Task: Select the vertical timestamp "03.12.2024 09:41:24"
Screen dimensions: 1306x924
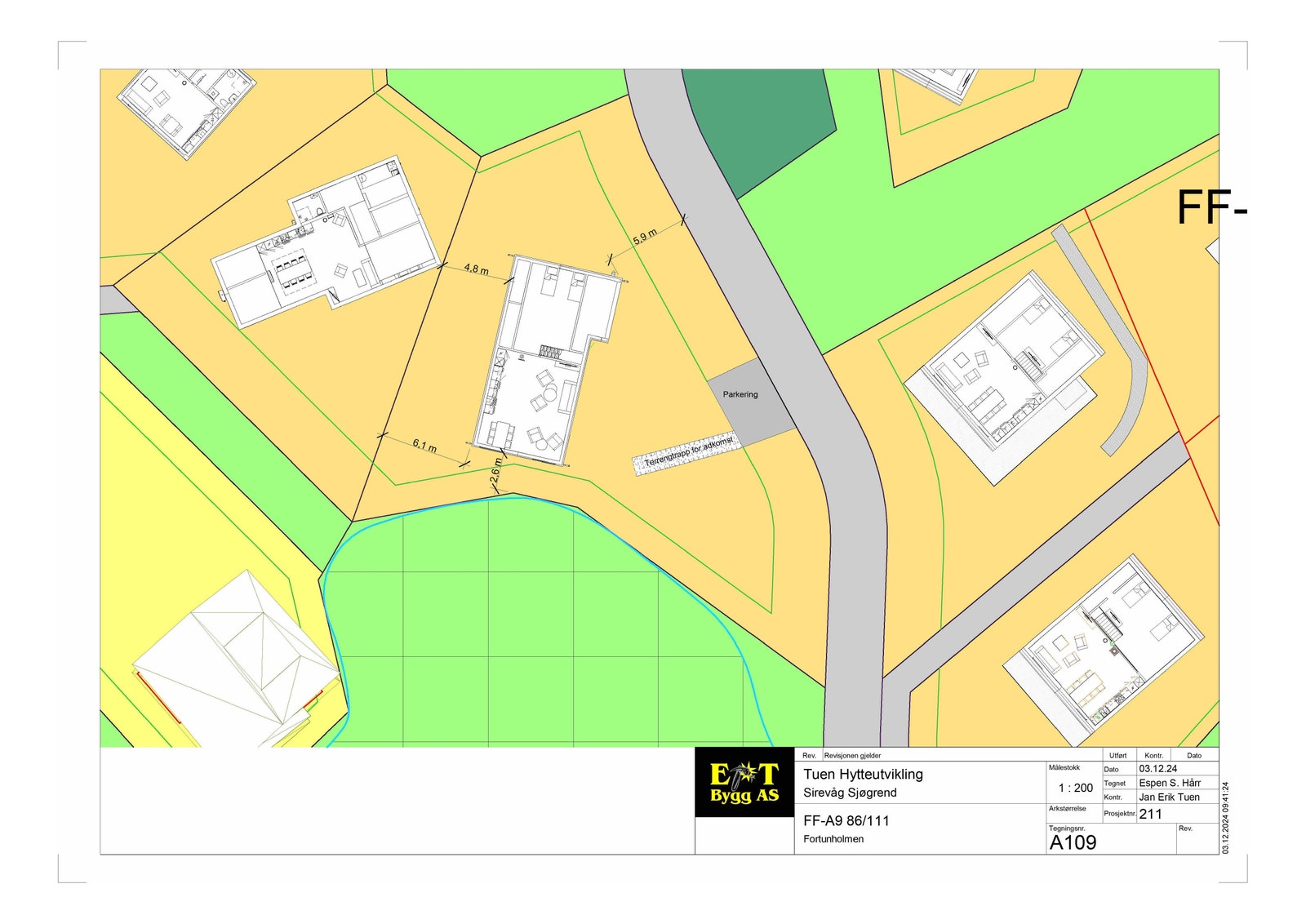Action: pos(1225,818)
